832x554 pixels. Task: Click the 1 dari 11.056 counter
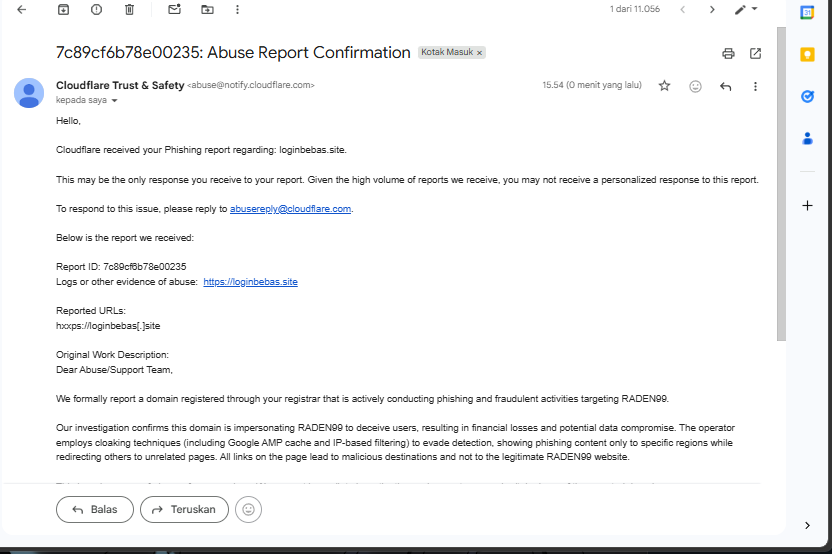click(635, 9)
